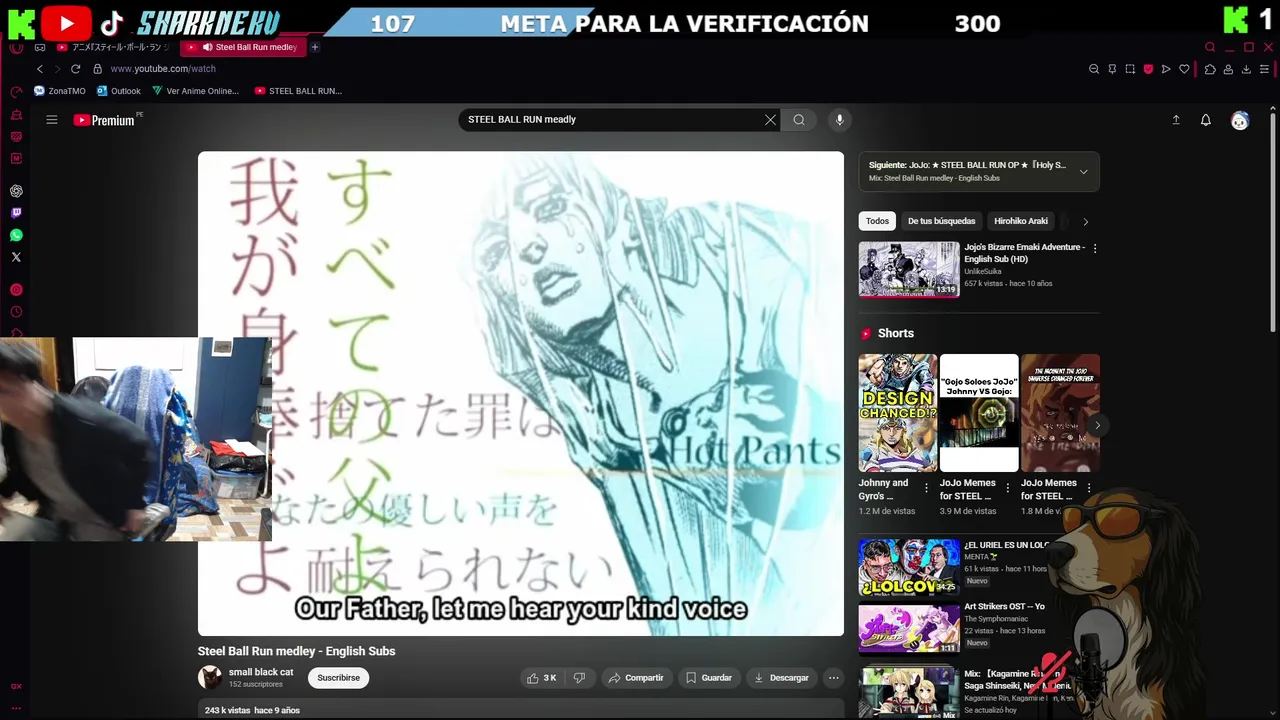
Task: Open the STEEL BALL RUN bookmark
Action: pyautogui.click(x=298, y=91)
